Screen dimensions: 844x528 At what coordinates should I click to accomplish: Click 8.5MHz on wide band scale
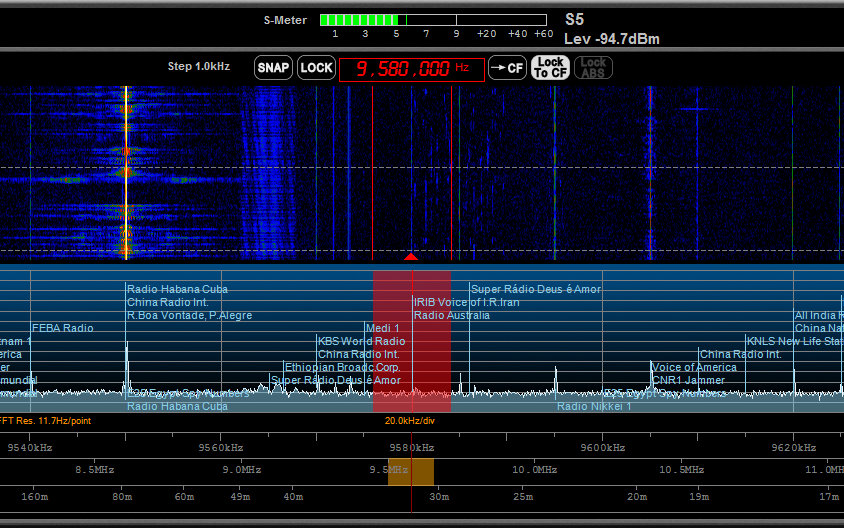point(95,470)
